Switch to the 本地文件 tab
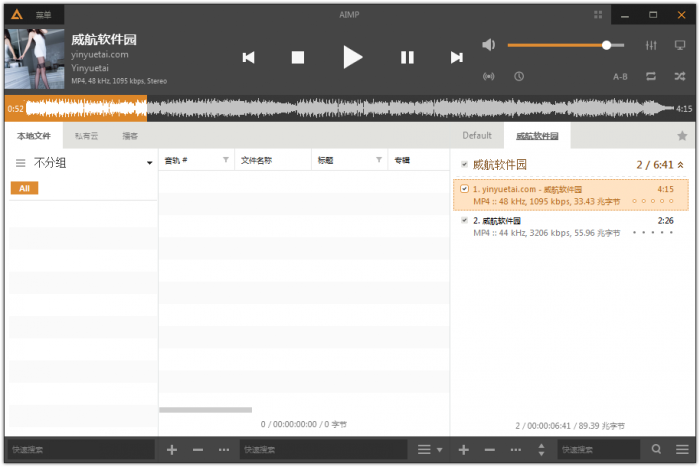700x467 pixels. [34, 136]
